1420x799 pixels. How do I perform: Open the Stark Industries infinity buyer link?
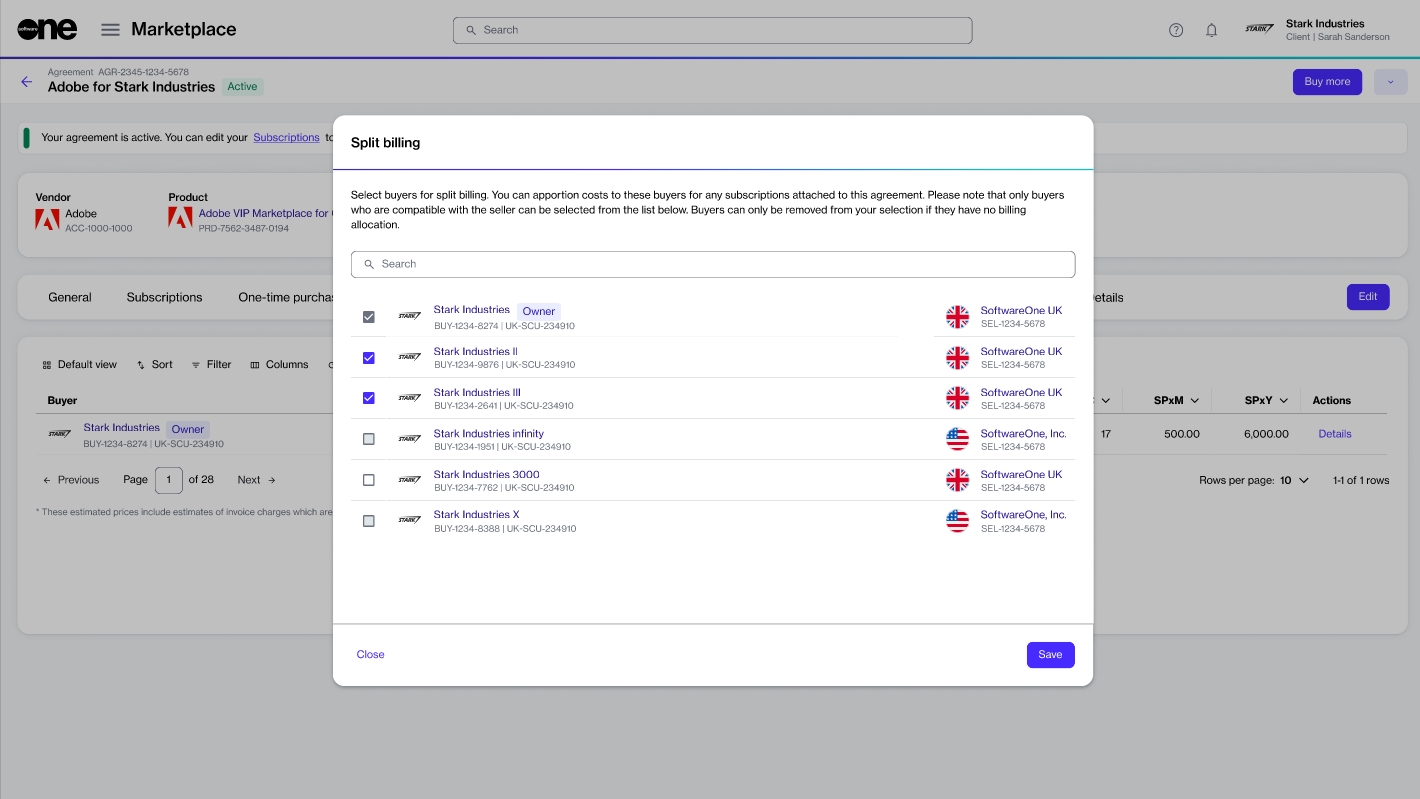[x=489, y=434]
